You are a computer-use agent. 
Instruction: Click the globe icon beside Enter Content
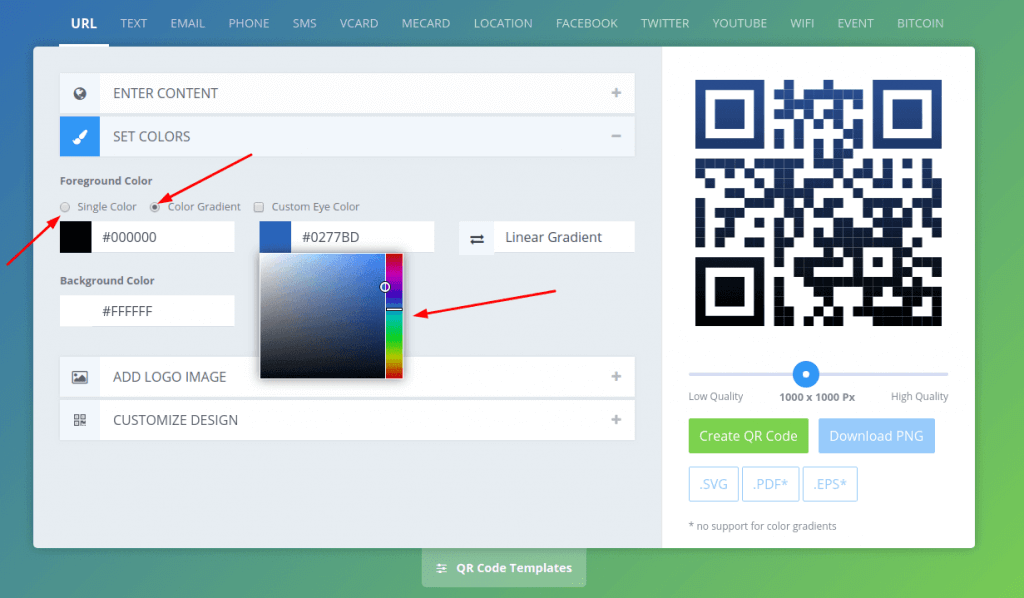79,93
